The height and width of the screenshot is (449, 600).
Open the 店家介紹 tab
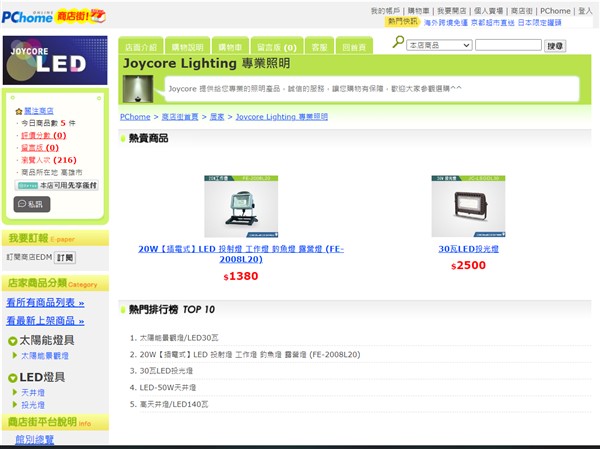(141, 47)
